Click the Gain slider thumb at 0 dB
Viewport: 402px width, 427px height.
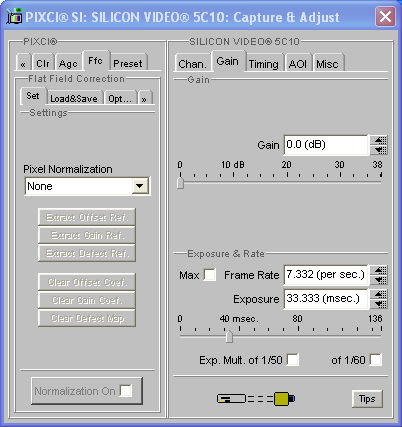coord(180,183)
